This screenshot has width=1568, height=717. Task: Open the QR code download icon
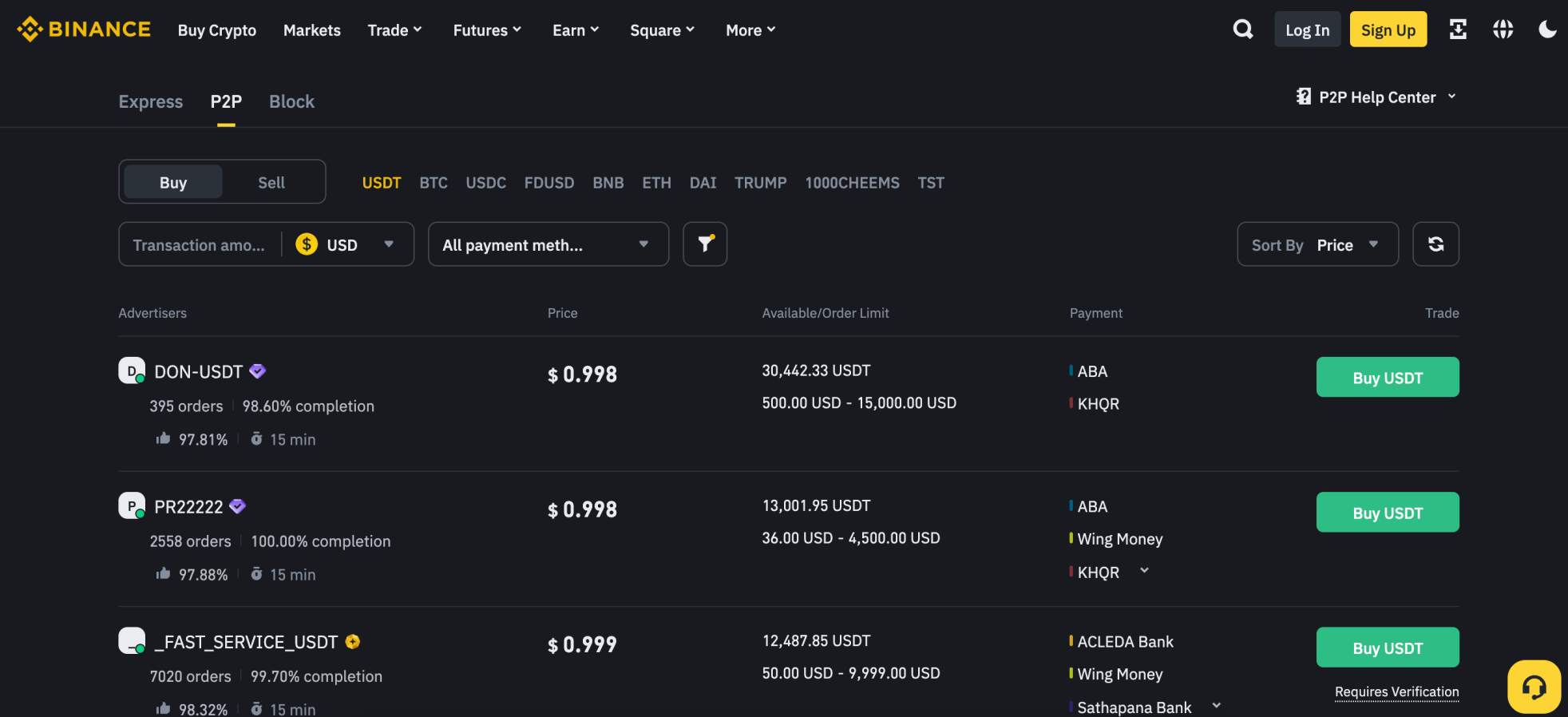[x=1457, y=30]
